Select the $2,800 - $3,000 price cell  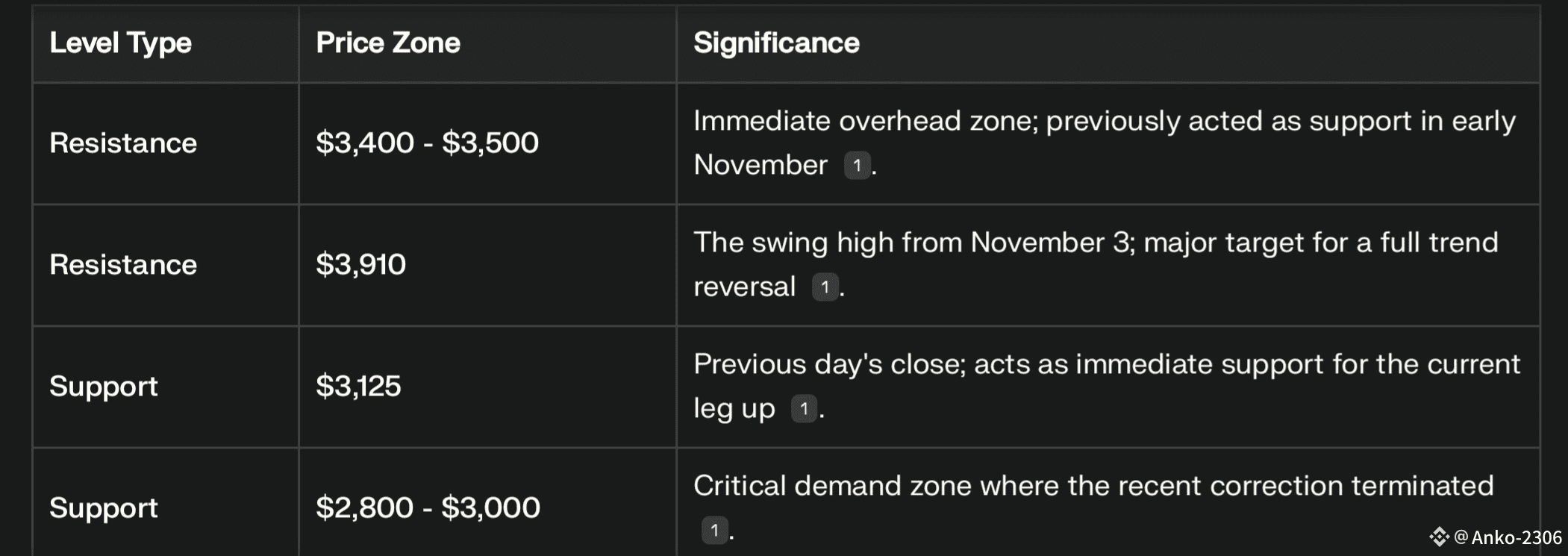coord(428,507)
